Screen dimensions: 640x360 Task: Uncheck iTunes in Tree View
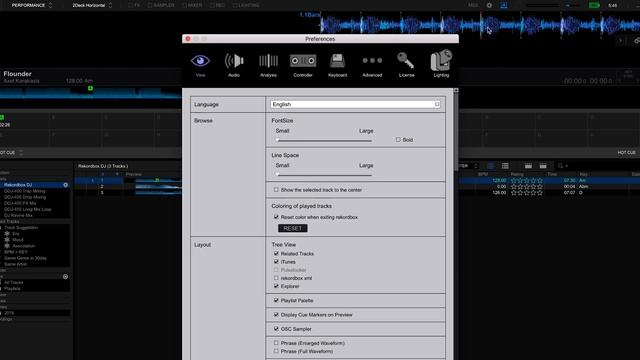pyautogui.click(x=276, y=262)
